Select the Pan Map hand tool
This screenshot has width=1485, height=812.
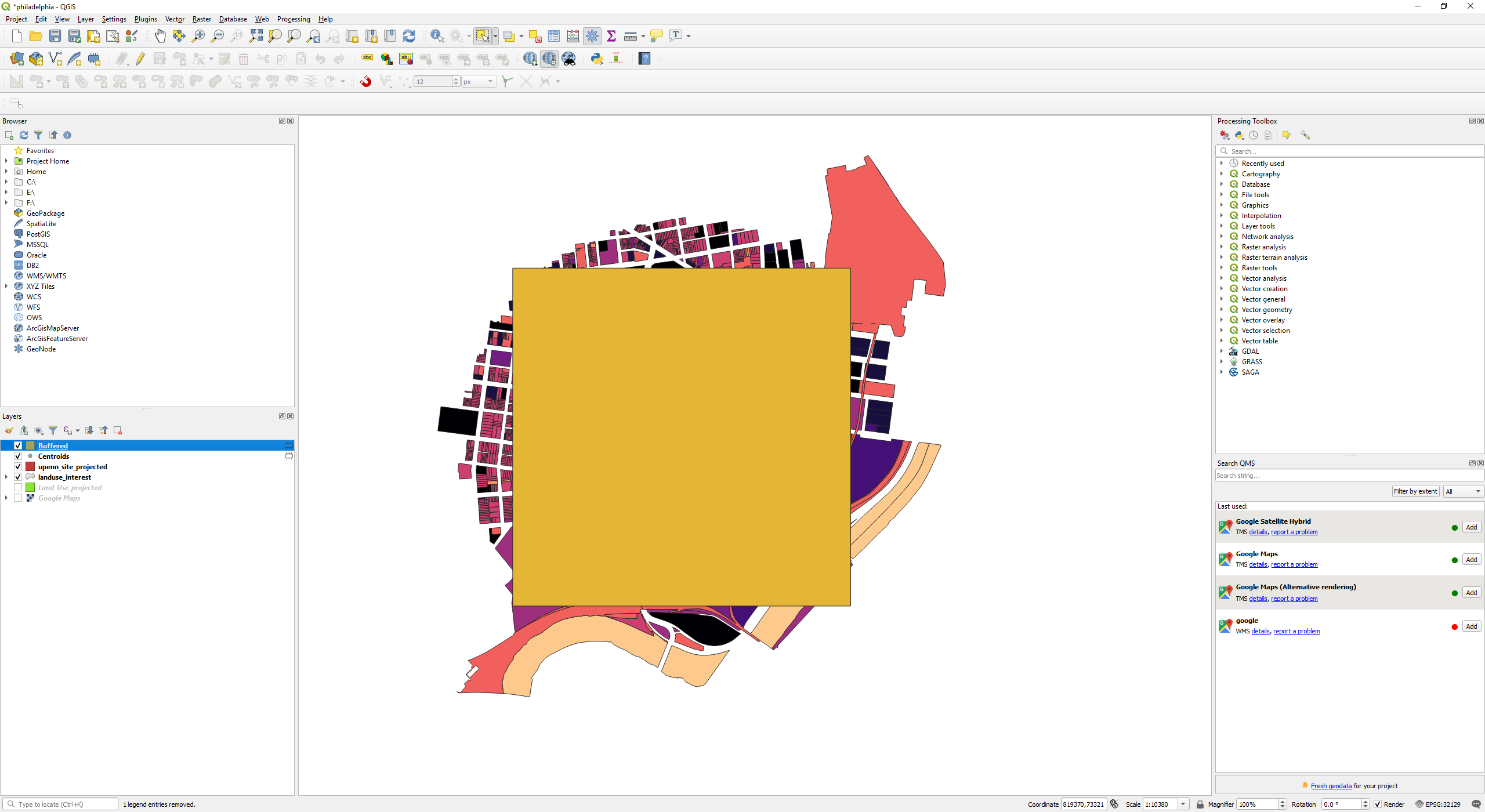160,36
